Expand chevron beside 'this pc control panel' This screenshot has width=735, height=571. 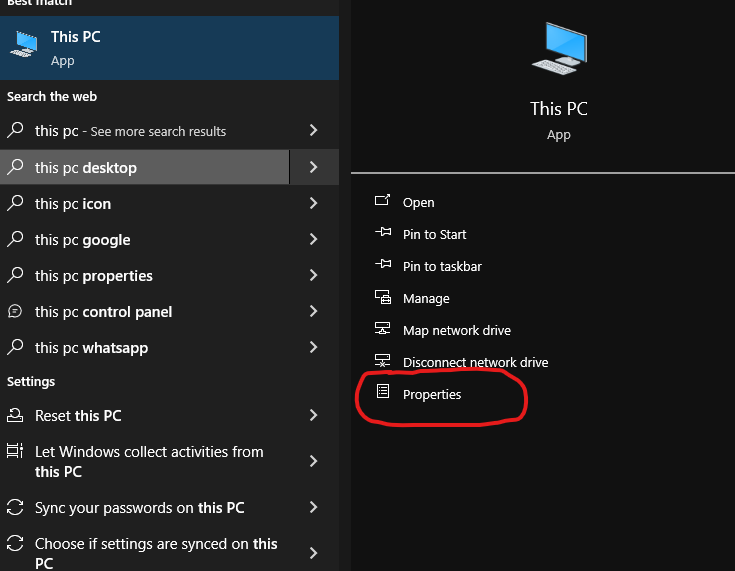(314, 311)
